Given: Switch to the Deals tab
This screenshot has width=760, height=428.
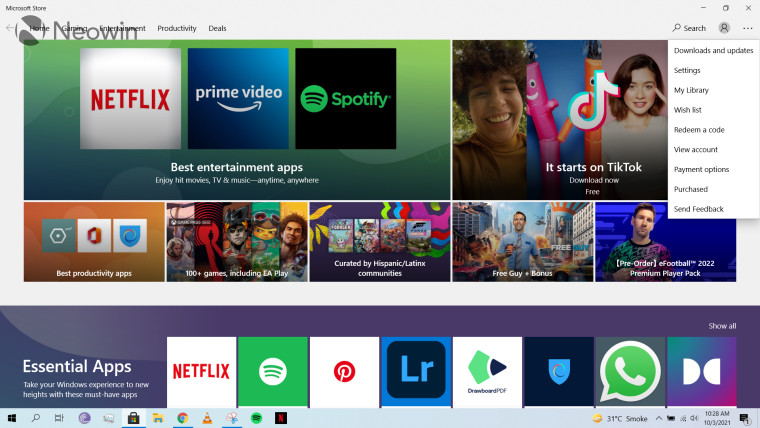Looking at the screenshot, I should tap(217, 29).
